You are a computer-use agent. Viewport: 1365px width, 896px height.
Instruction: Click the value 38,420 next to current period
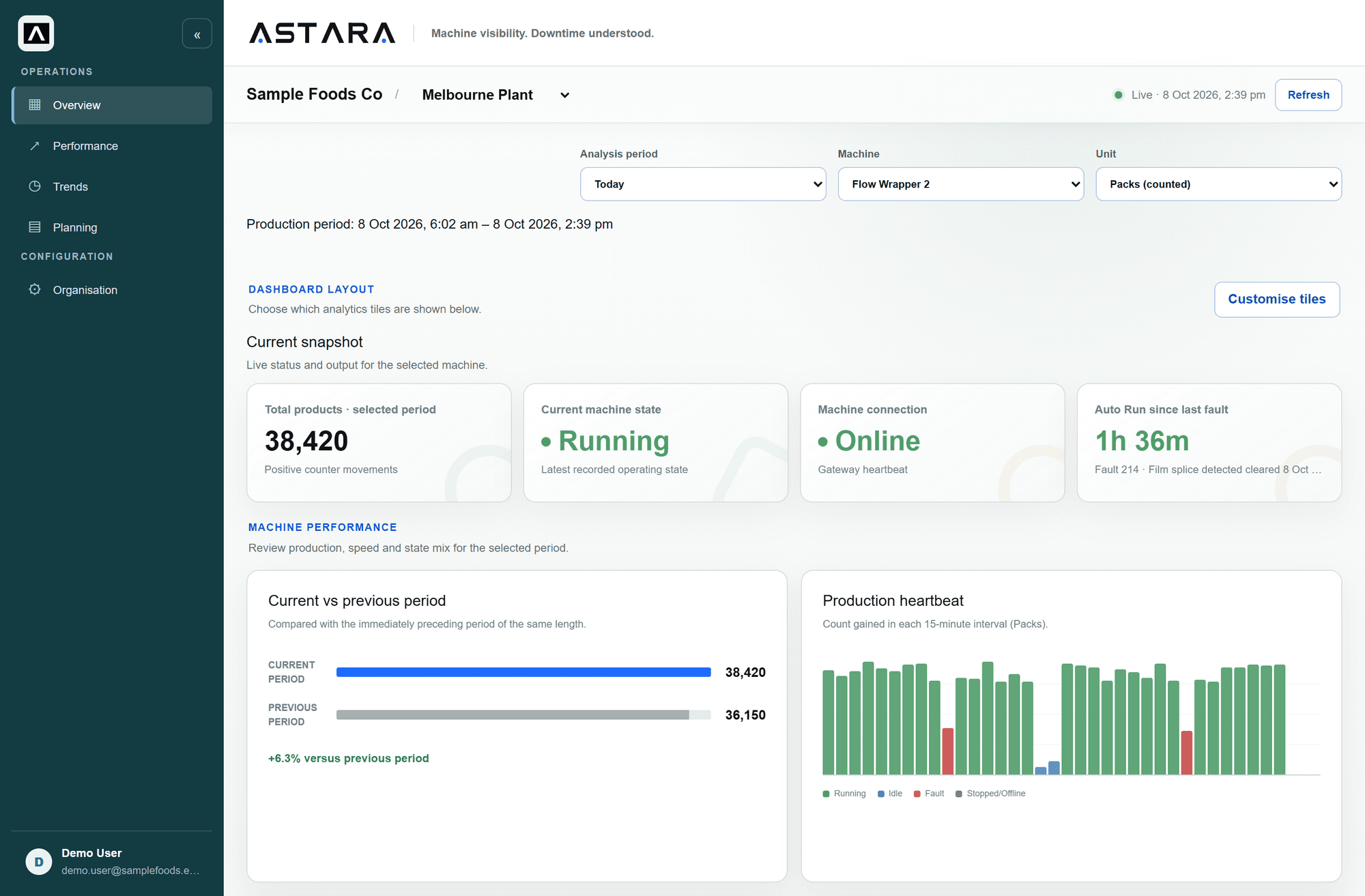pyautogui.click(x=745, y=672)
